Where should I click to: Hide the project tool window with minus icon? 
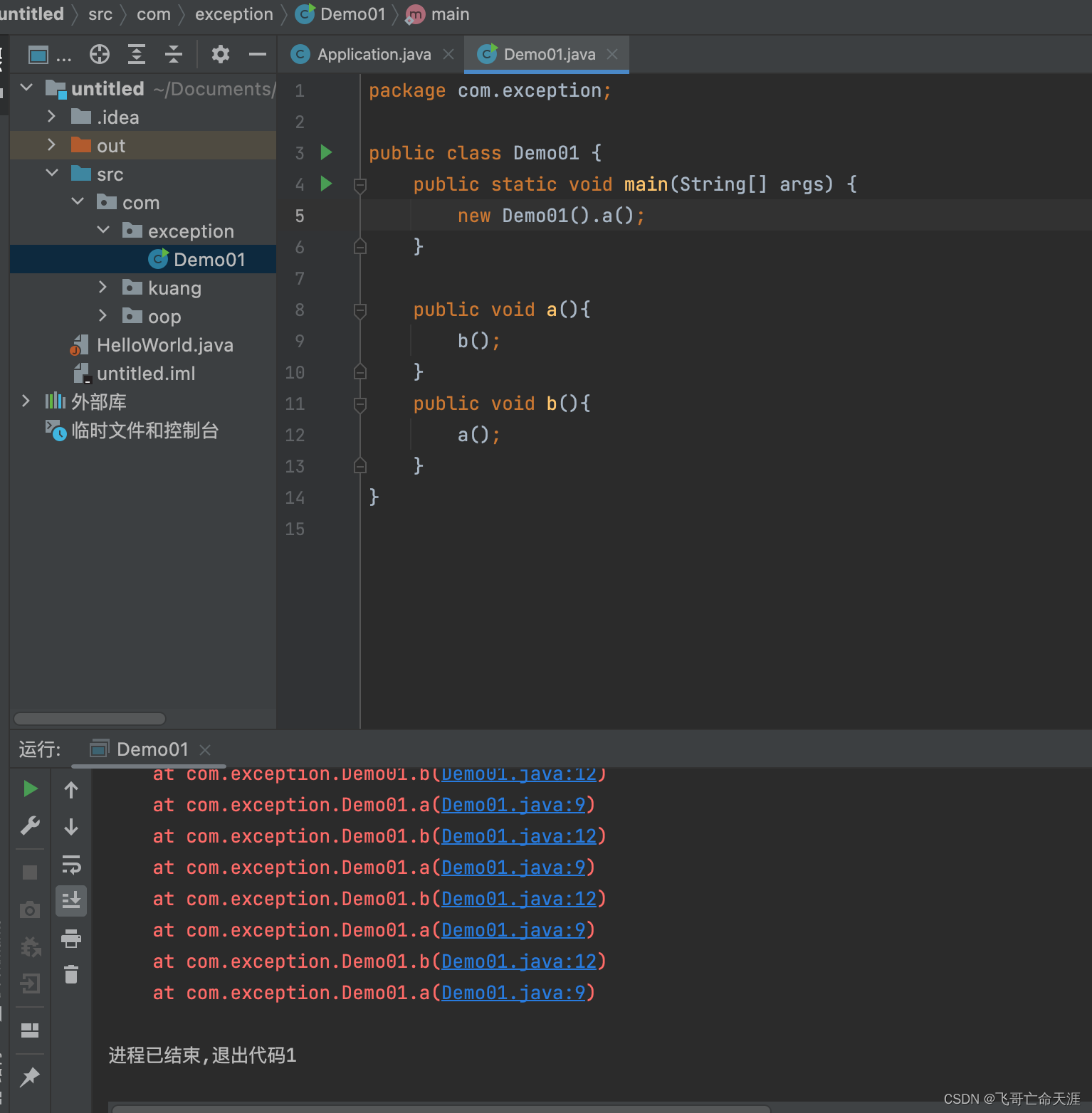(x=258, y=54)
